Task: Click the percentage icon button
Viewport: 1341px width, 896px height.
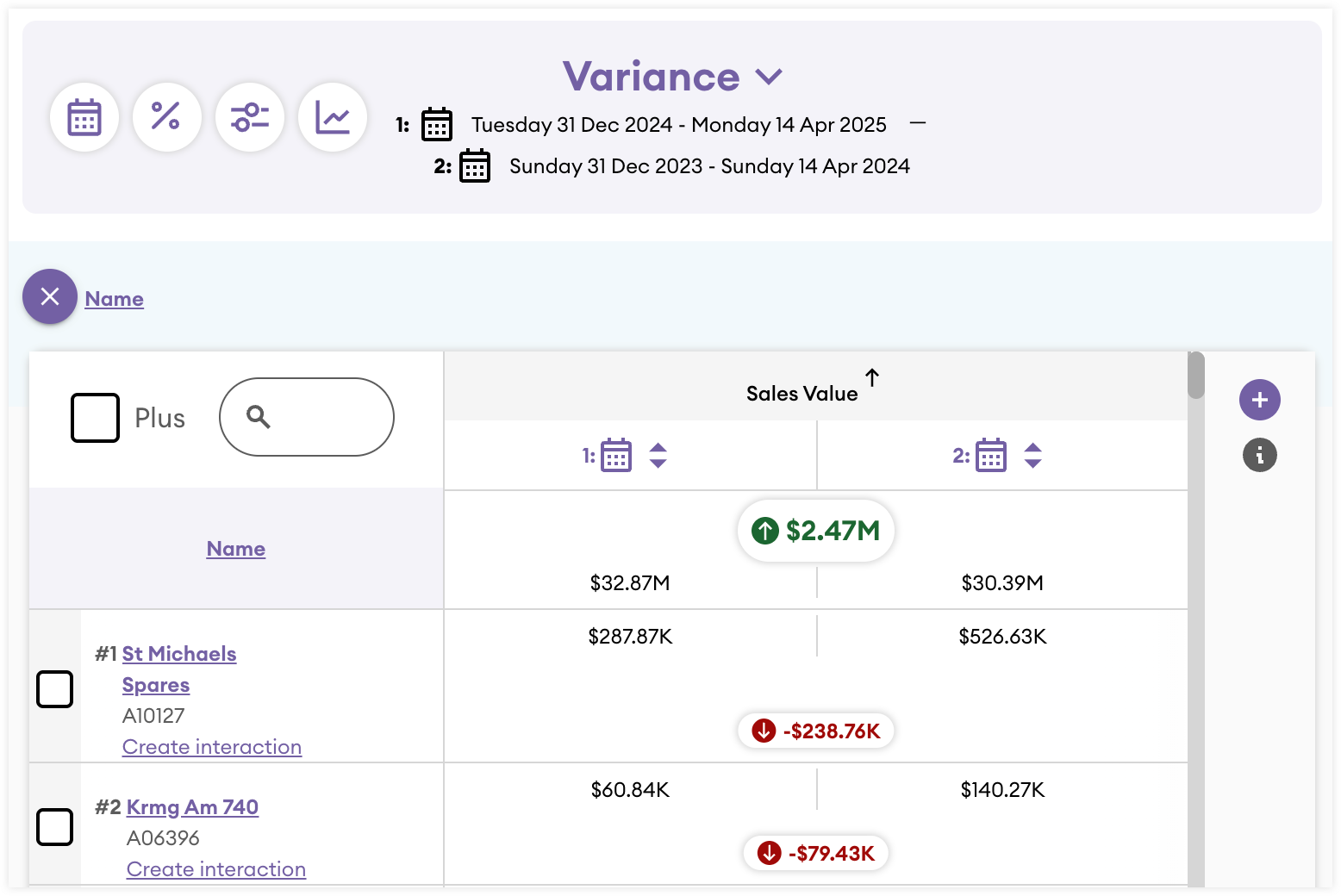Action: (166, 117)
